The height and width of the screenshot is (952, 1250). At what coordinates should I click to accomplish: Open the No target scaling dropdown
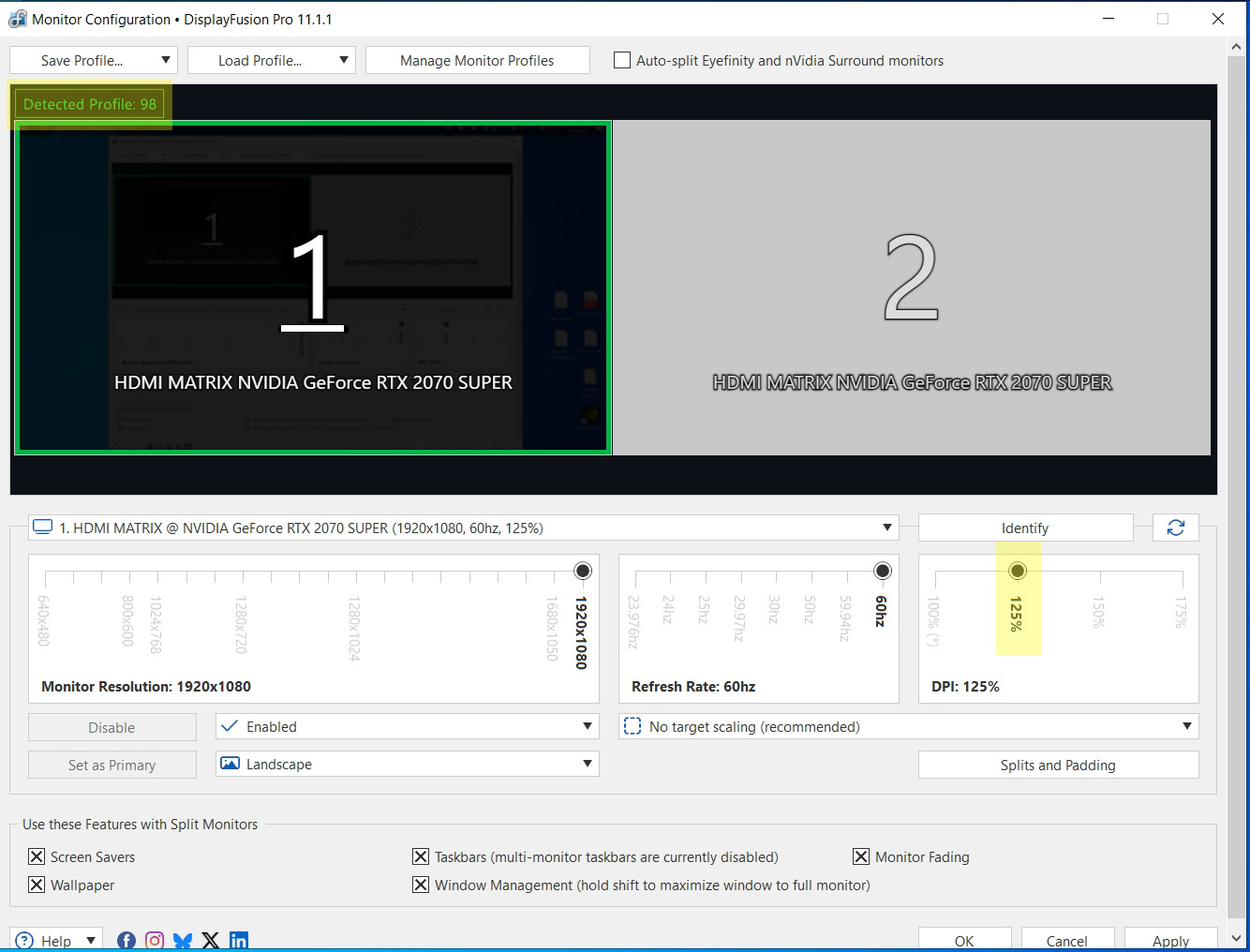[x=1186, y=726]
